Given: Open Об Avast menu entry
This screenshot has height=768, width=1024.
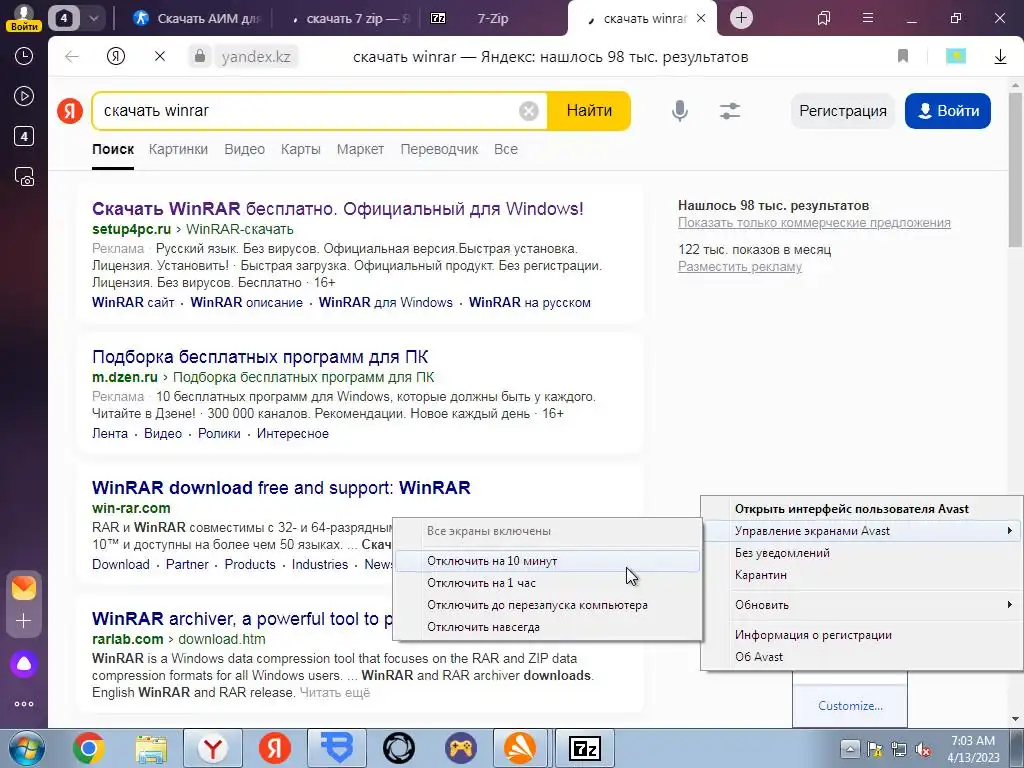Looking at the screenshot, I should [x=862, y=657].
